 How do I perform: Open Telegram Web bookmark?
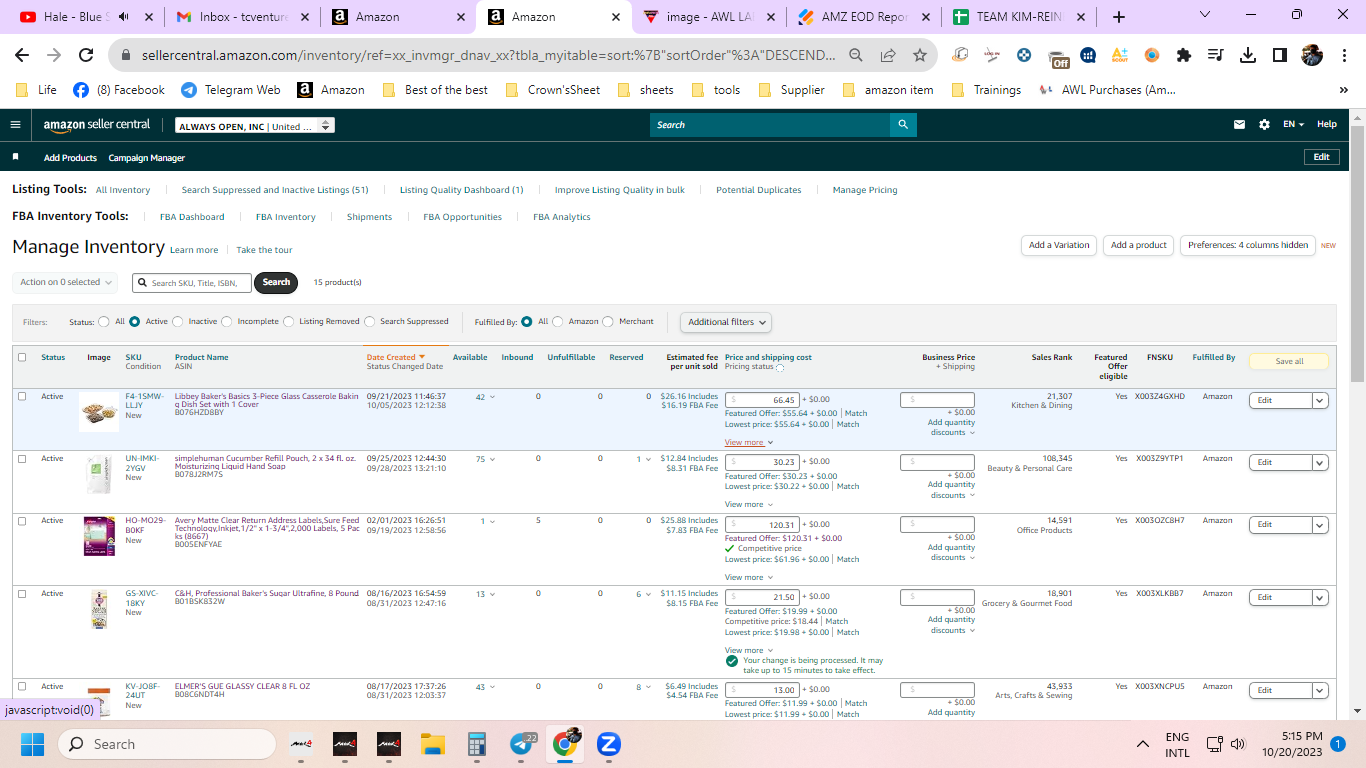point(231,90)
